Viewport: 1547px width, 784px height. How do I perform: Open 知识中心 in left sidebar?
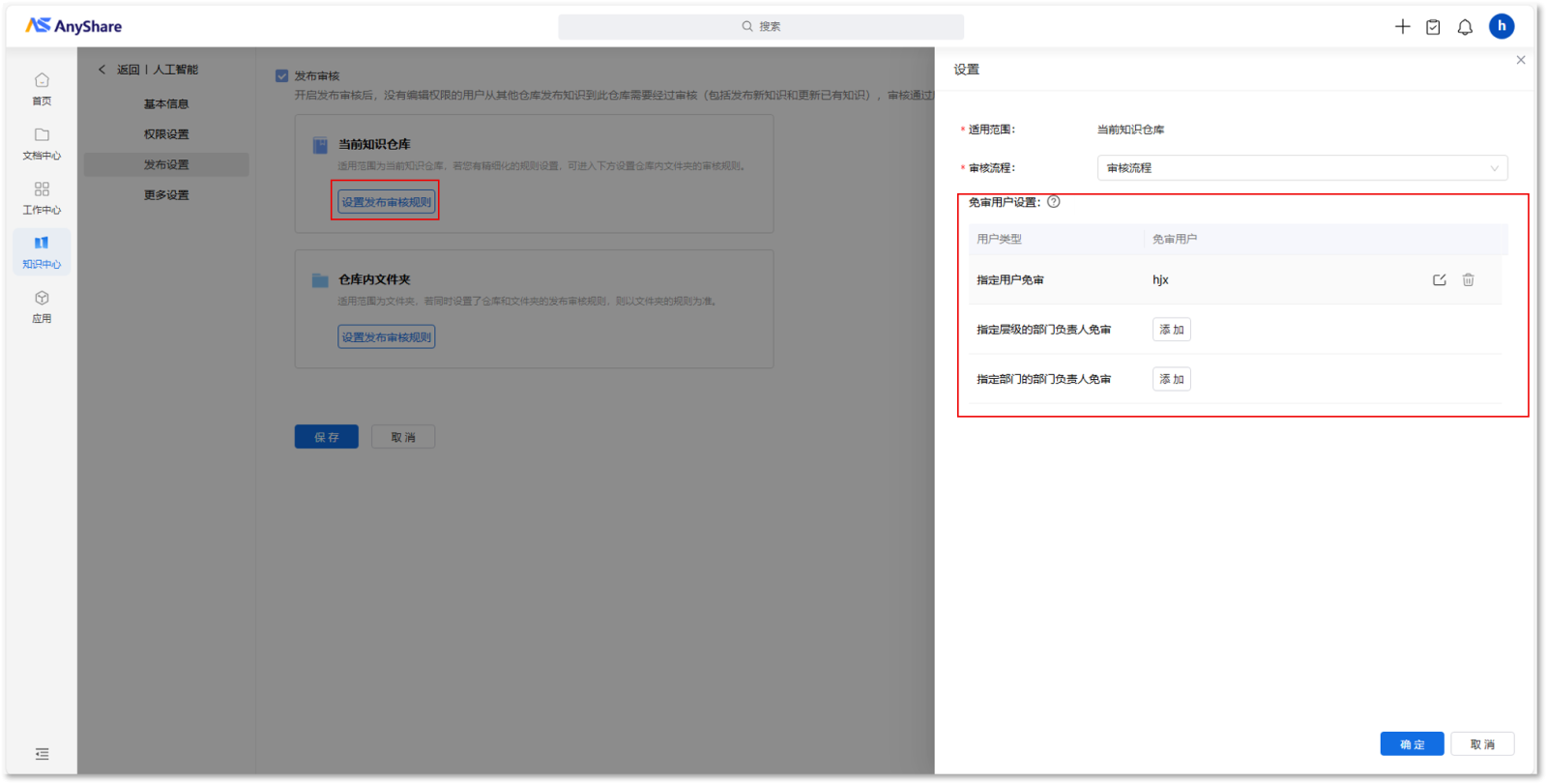pos(42,252)
